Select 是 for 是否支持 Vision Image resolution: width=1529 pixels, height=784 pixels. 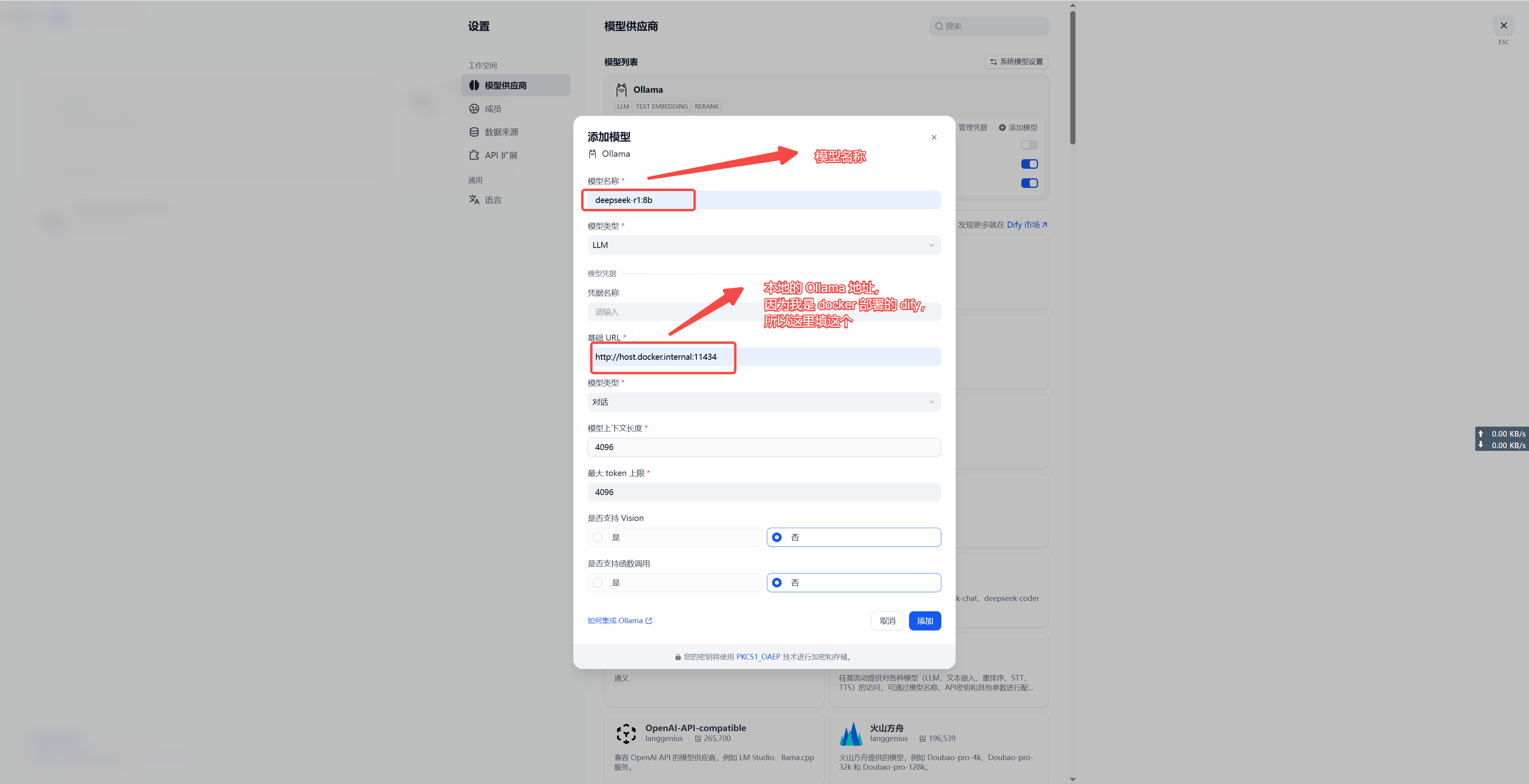click(x=598, y=537)
